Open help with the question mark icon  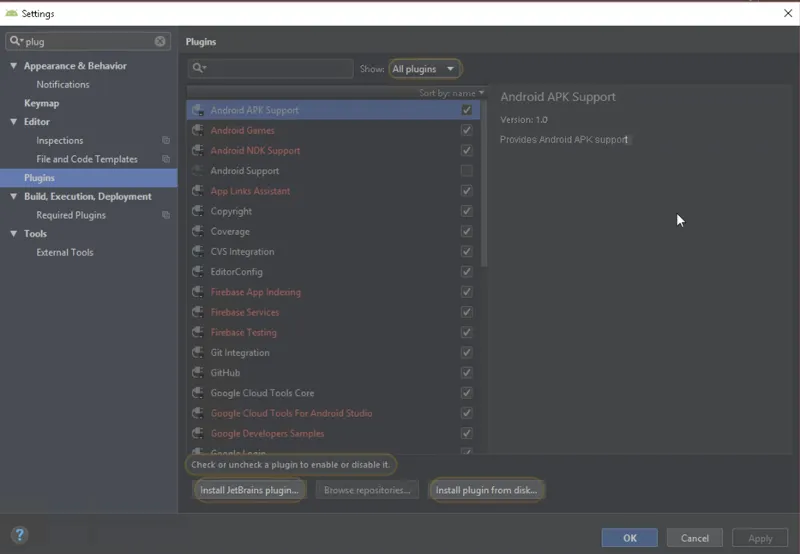19,535
